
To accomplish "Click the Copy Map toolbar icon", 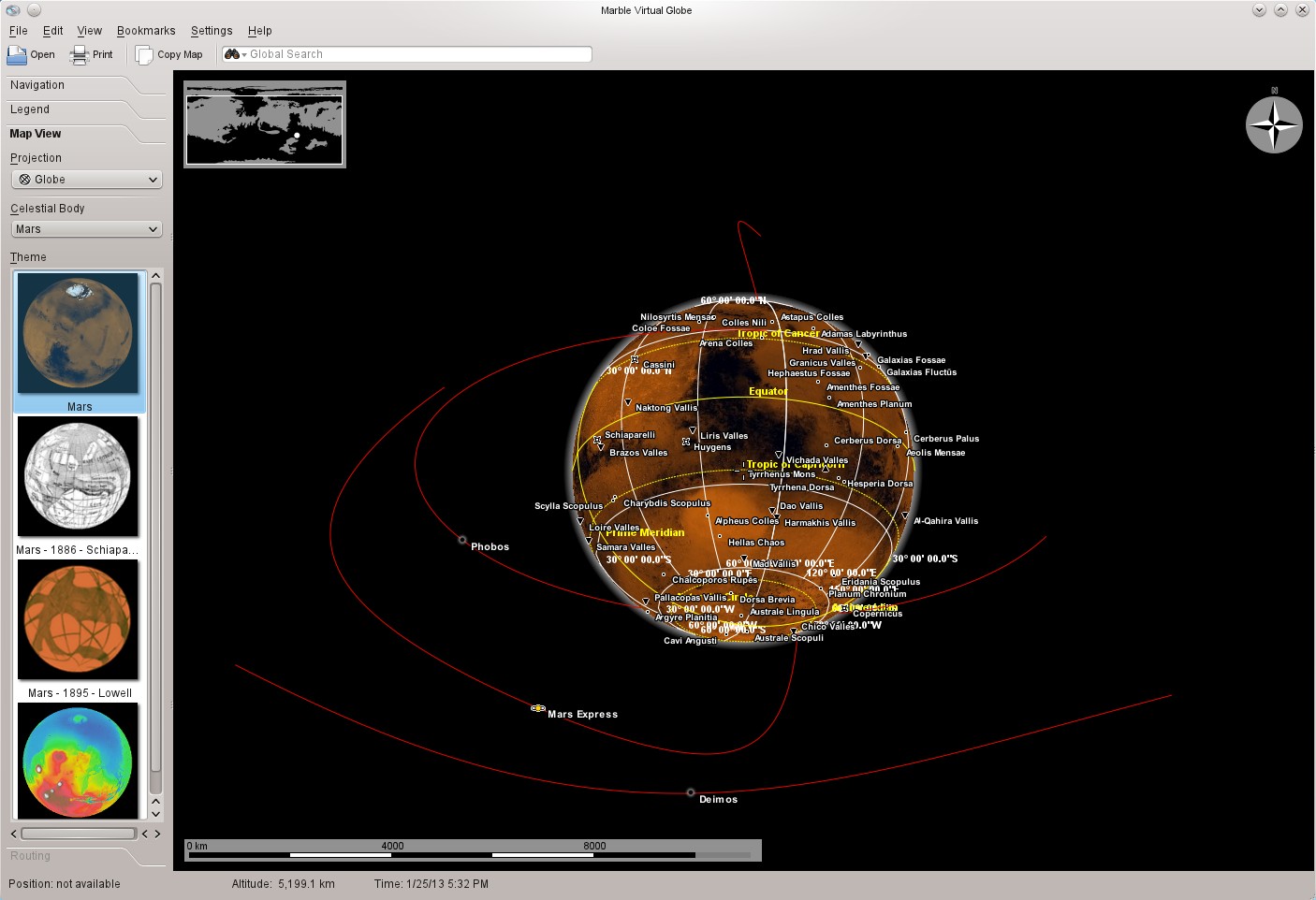I will coord(144,54).
